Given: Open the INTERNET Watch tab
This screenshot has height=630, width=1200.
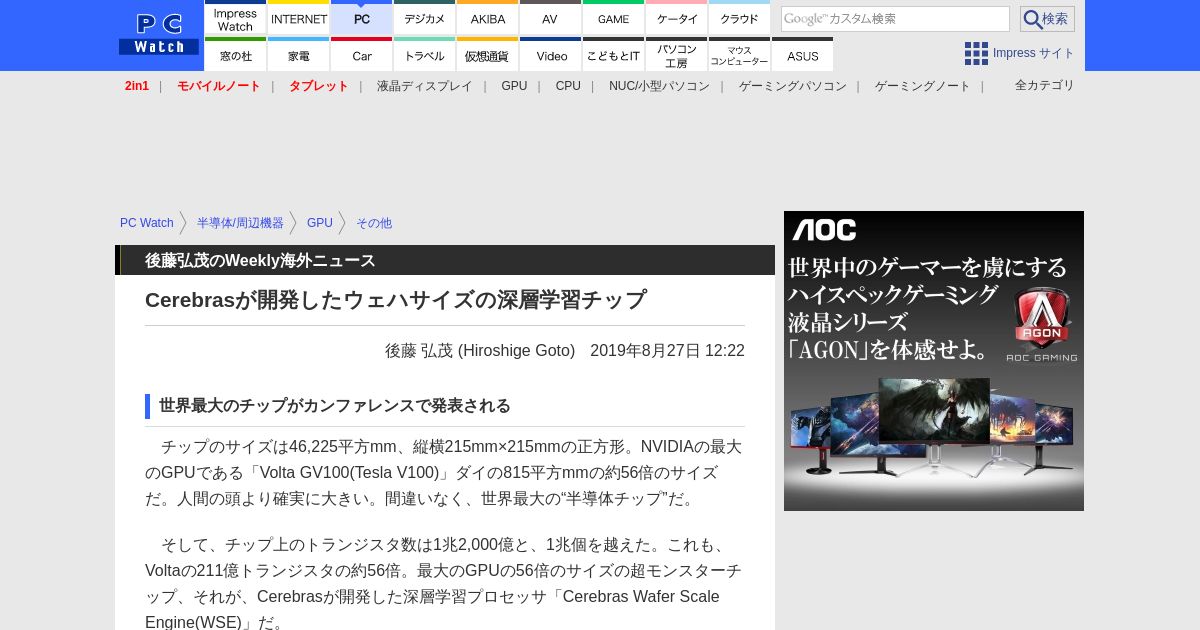Looking at the screenshot, I should [299, 18].
